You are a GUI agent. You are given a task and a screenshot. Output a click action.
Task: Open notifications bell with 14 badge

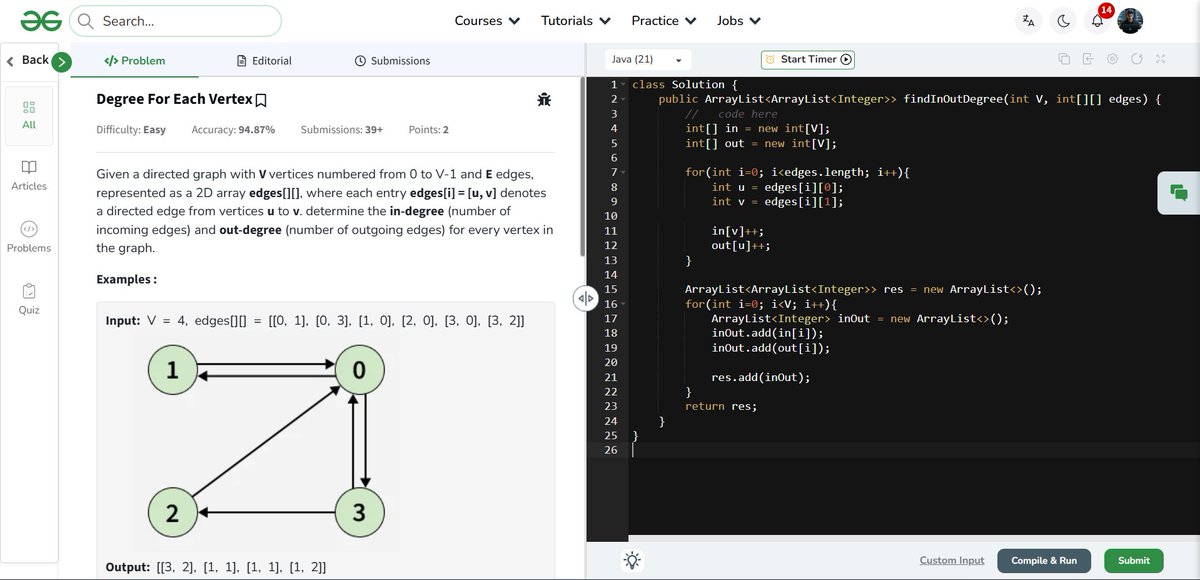(x=1098, y=18)
